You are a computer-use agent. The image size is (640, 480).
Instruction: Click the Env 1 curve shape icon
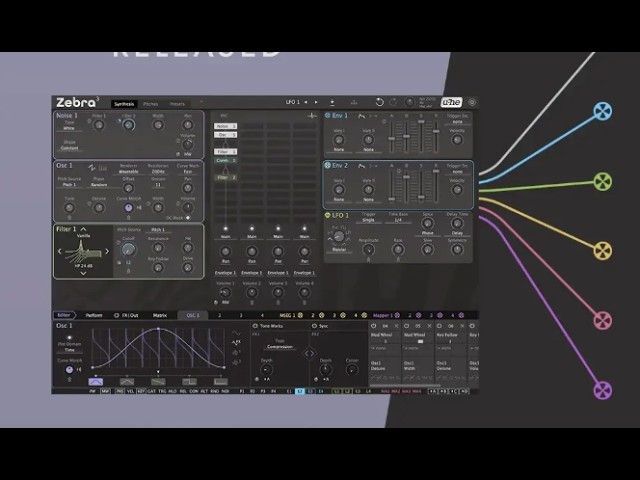click(361, 116)
